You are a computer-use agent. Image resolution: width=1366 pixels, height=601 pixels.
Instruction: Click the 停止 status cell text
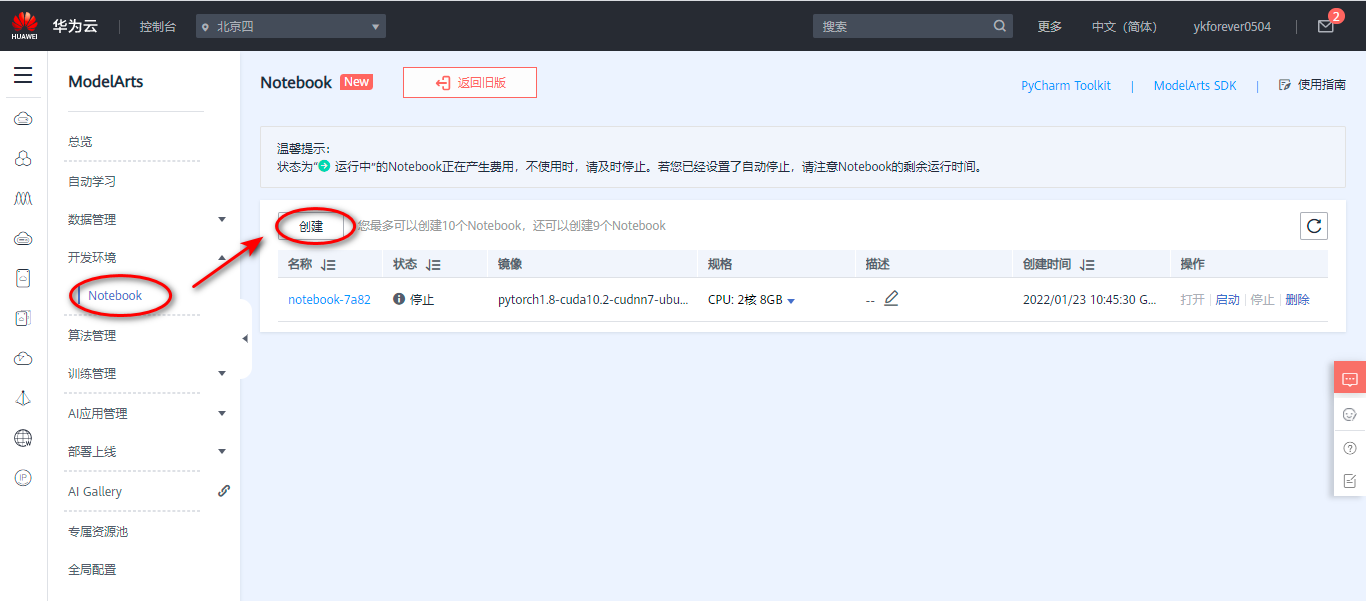coord(422,299)
